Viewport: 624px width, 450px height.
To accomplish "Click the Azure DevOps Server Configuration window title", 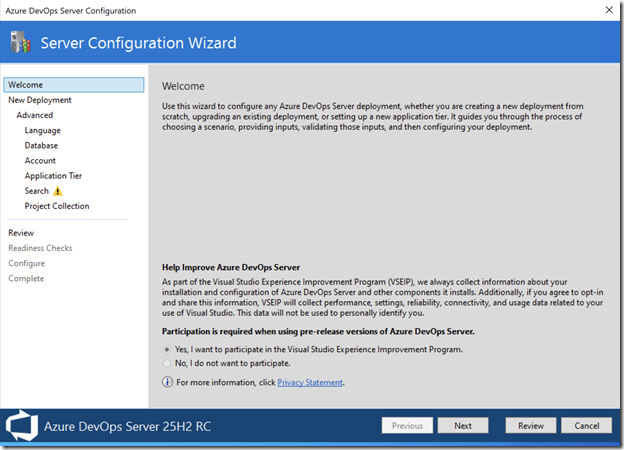I will [x=70, y=11].
